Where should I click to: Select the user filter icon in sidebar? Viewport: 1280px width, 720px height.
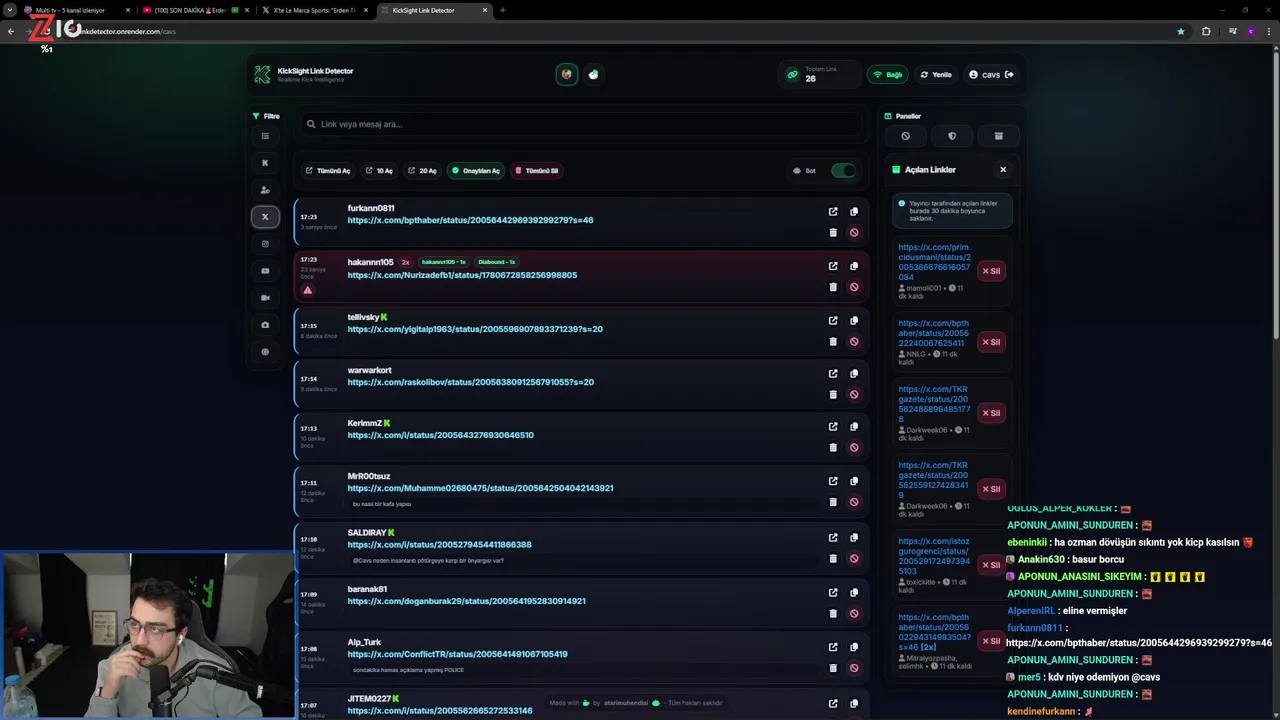pos(265,190)
